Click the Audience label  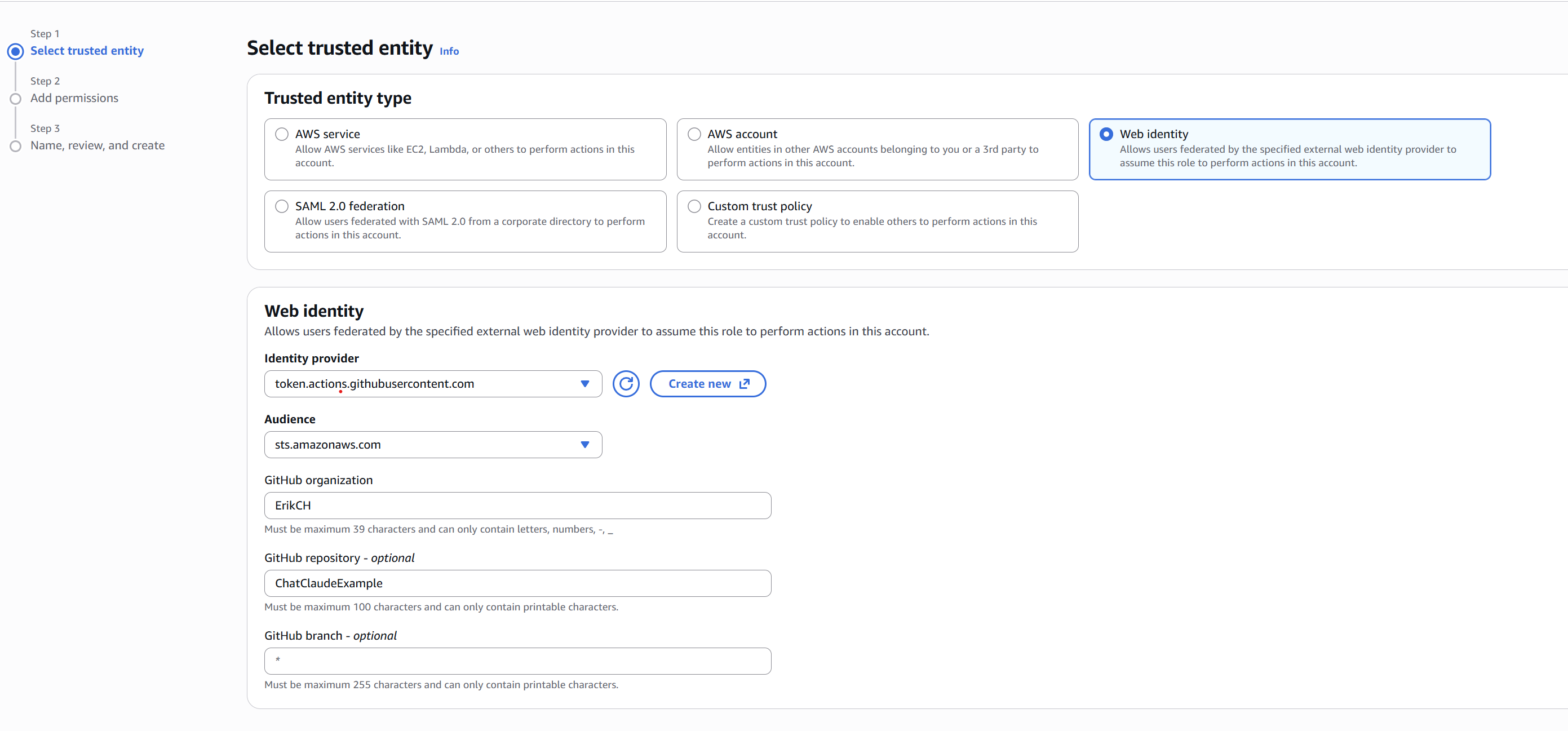[x=290, y=419]
